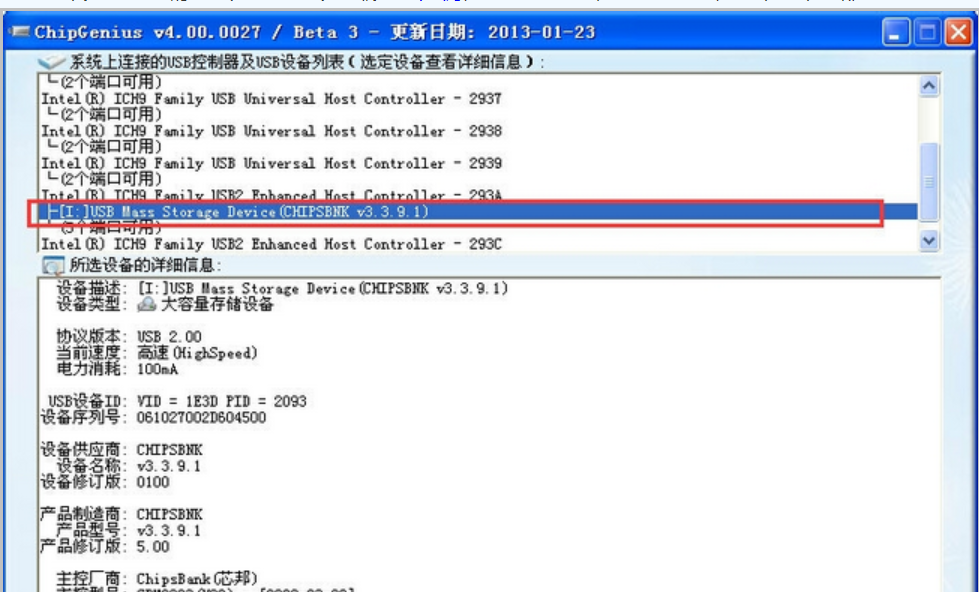The height and width of the screenshot is (592, 979).
Task: Click the ChipGenius app icon in title bar
Action: 20,33
